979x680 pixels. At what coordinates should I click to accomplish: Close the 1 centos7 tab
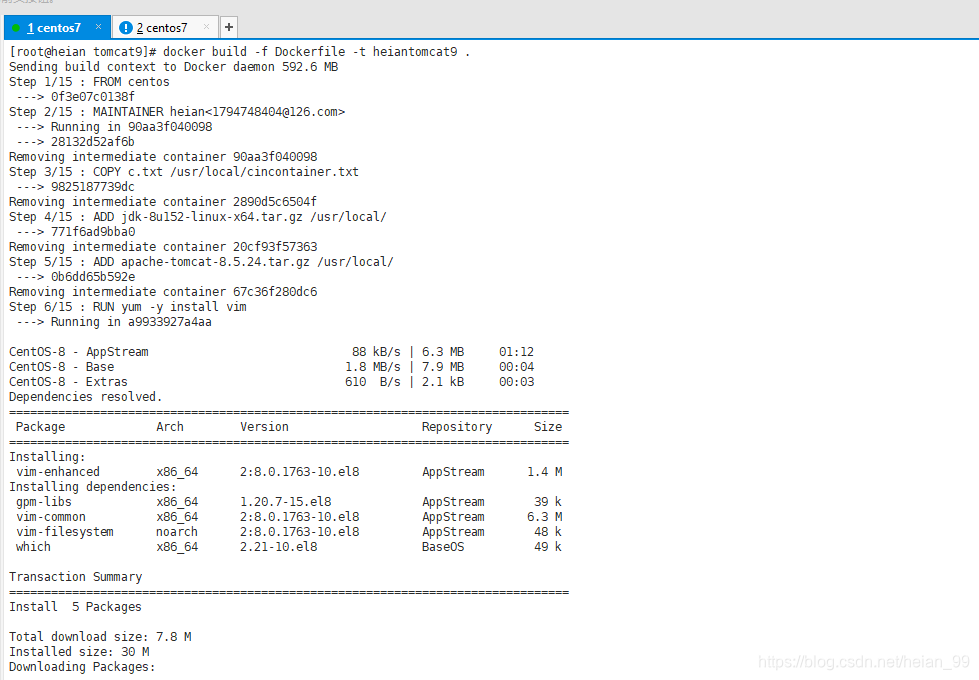(98, 27)
